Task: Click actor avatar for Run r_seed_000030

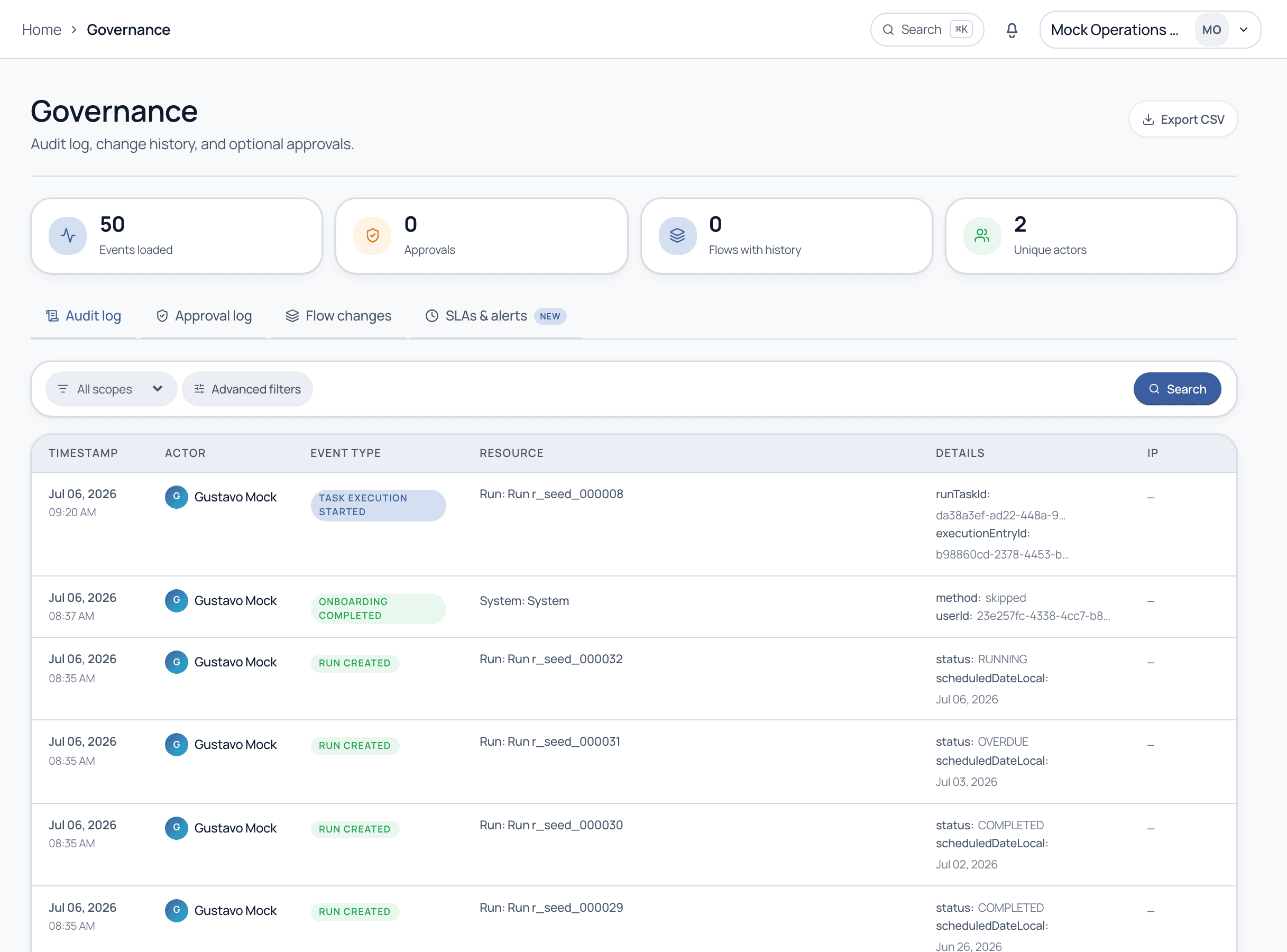Action: click(176, 828)
